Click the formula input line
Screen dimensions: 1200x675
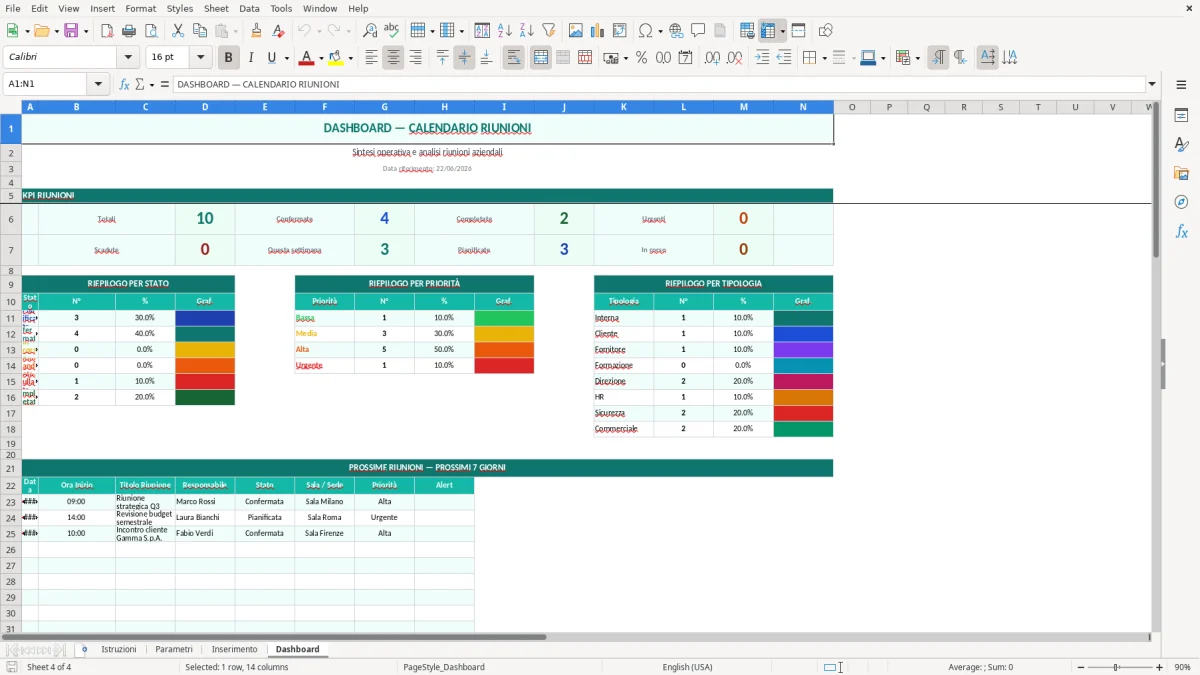pos(658,84)
